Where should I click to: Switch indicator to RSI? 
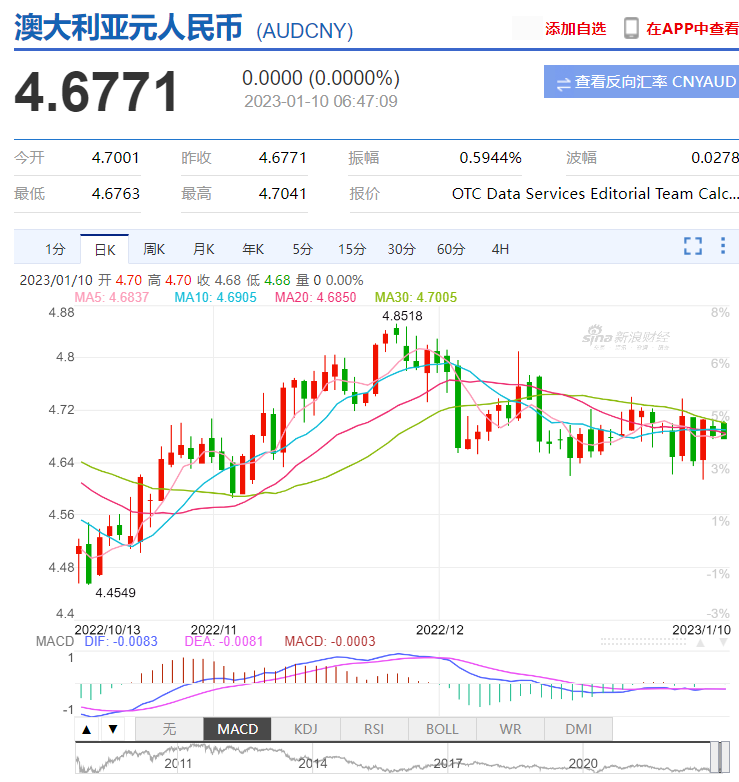[374, 730]
